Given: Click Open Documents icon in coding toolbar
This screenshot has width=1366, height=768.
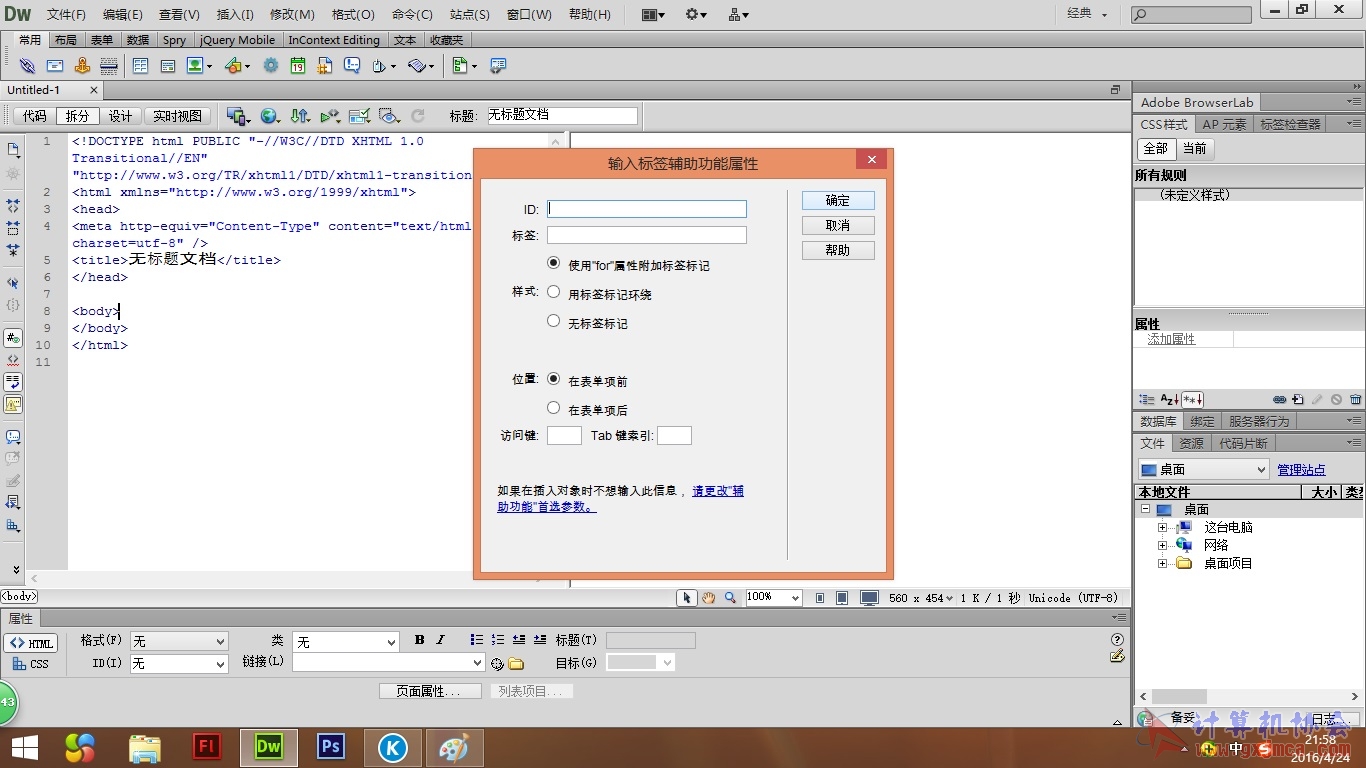Looking at the screenshot, I should (13, 150).
